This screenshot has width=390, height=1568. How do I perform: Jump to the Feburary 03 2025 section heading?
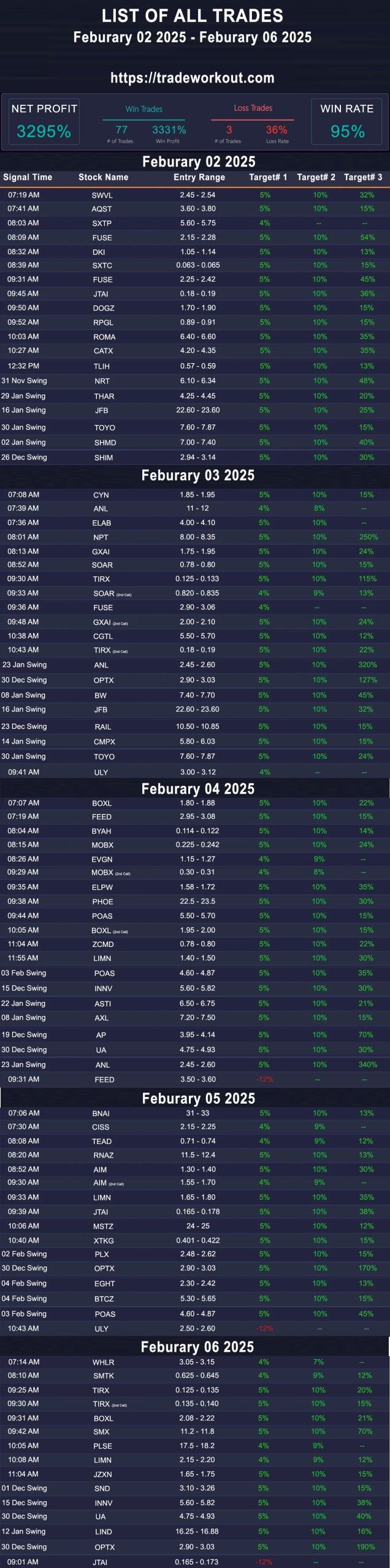[197, 475]
